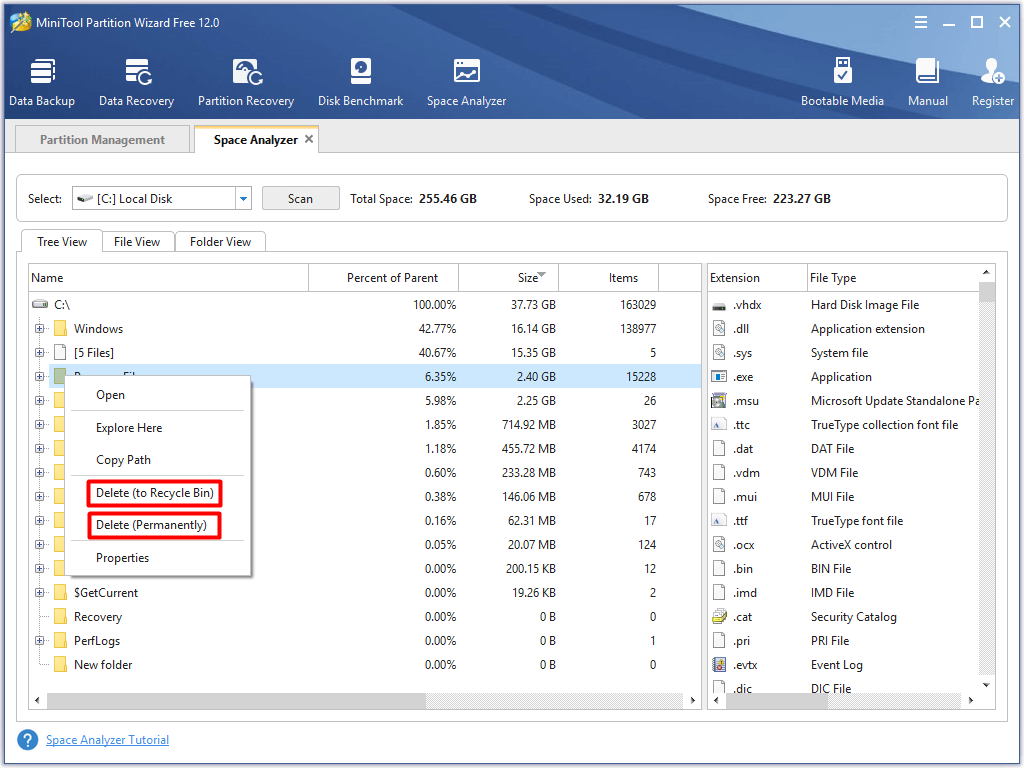The image size is (1024, 768).
Task: Select the Recovery folder row
Action: point(364,616)
